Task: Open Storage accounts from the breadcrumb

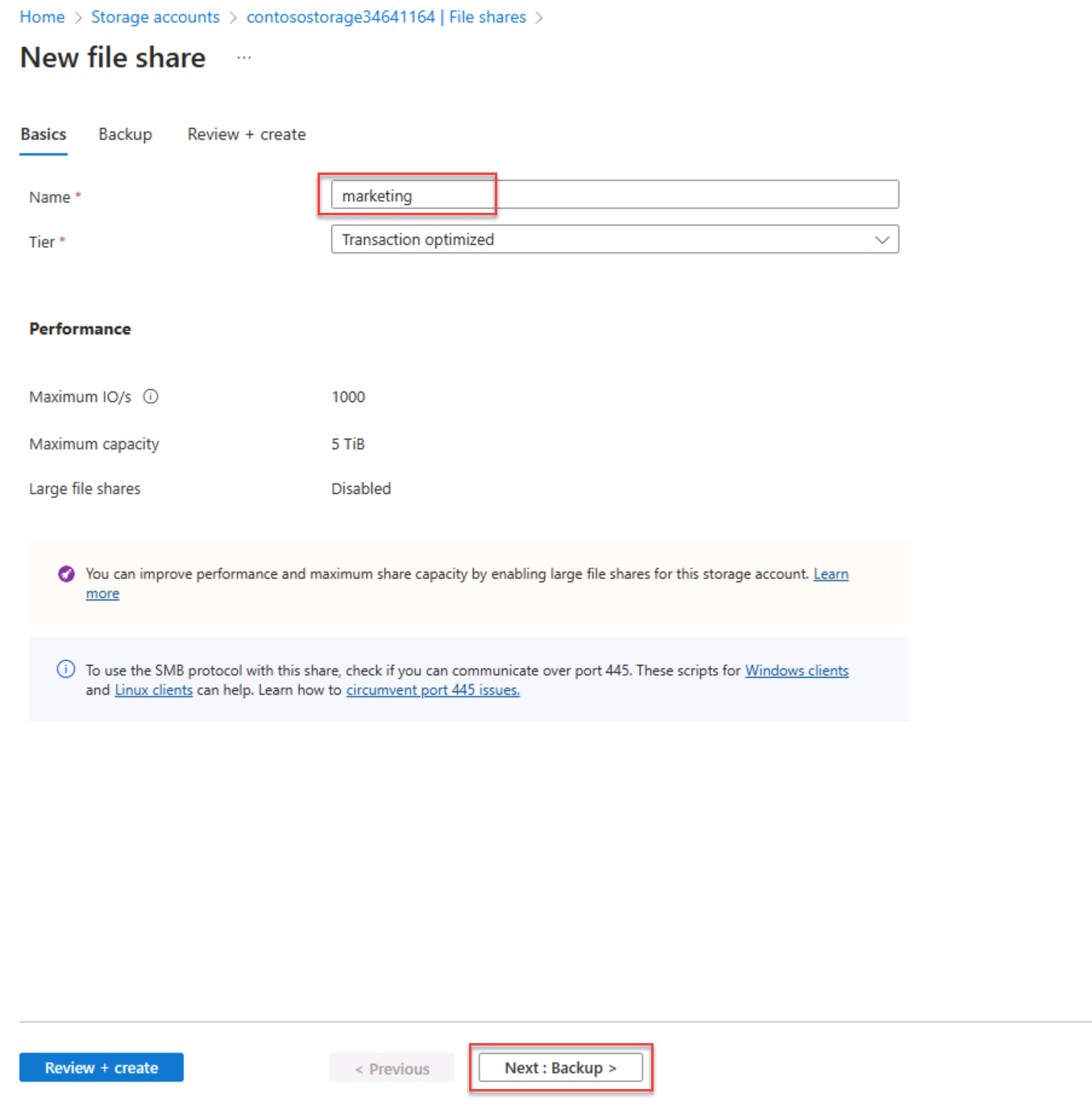Action: click(x=155, y=16)
